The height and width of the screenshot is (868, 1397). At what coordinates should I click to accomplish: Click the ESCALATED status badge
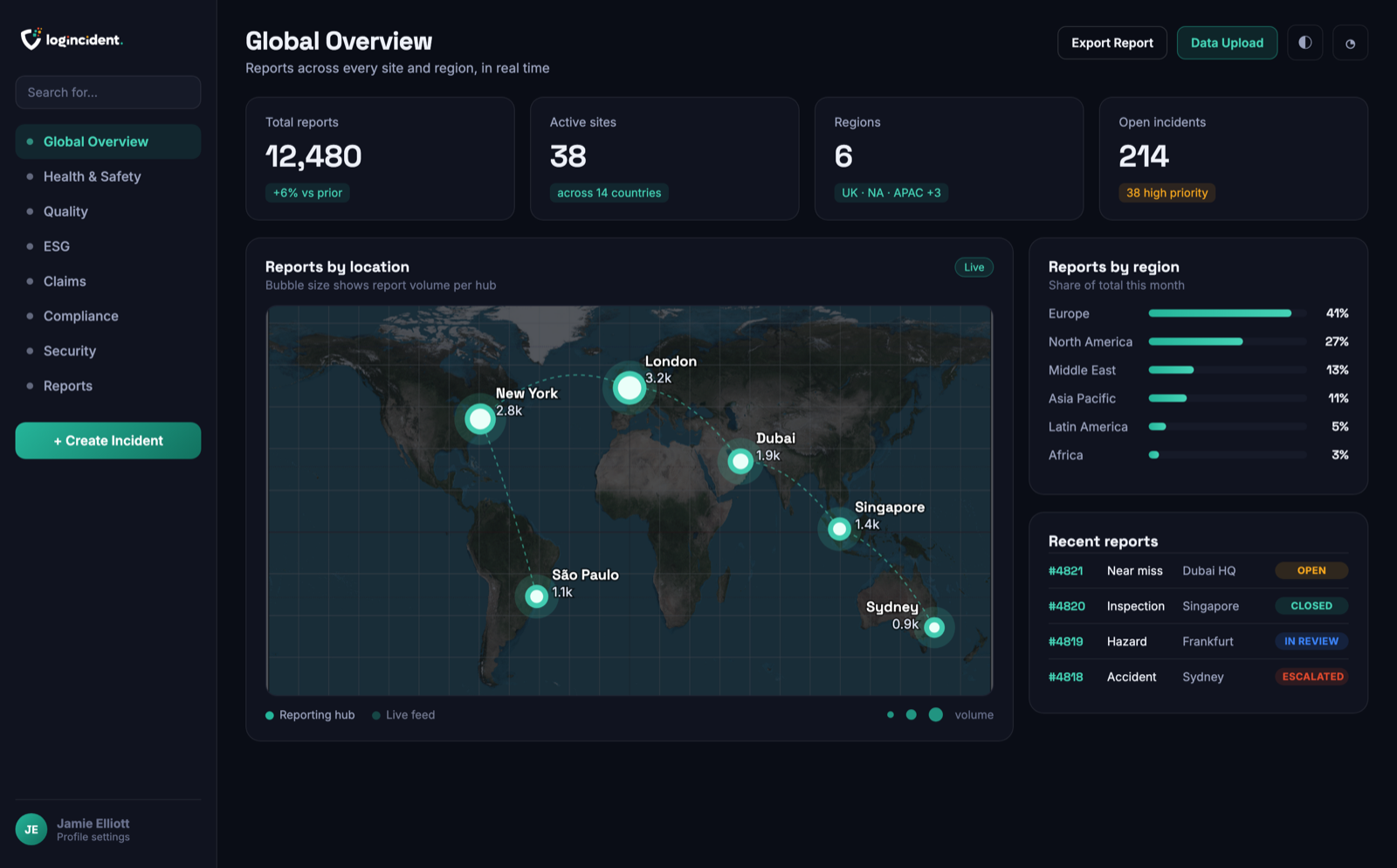coord(1311,677)
